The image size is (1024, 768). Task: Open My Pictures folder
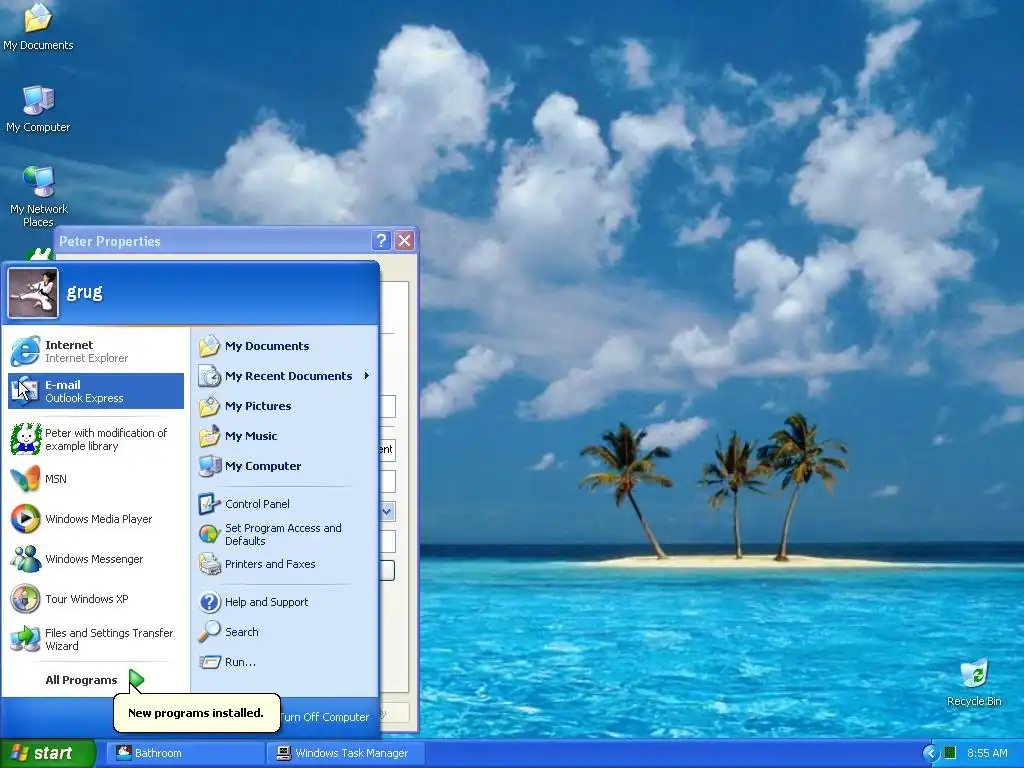[285, 406]
